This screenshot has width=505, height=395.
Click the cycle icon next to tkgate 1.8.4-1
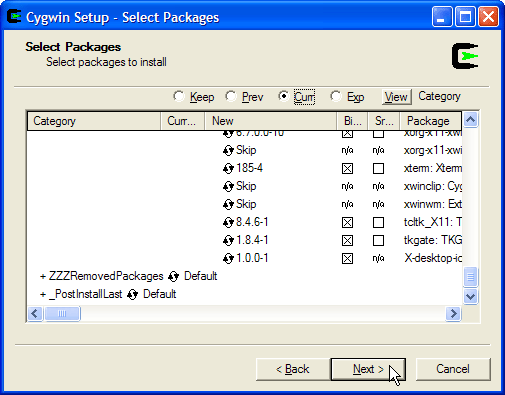[x=228, y=241]
